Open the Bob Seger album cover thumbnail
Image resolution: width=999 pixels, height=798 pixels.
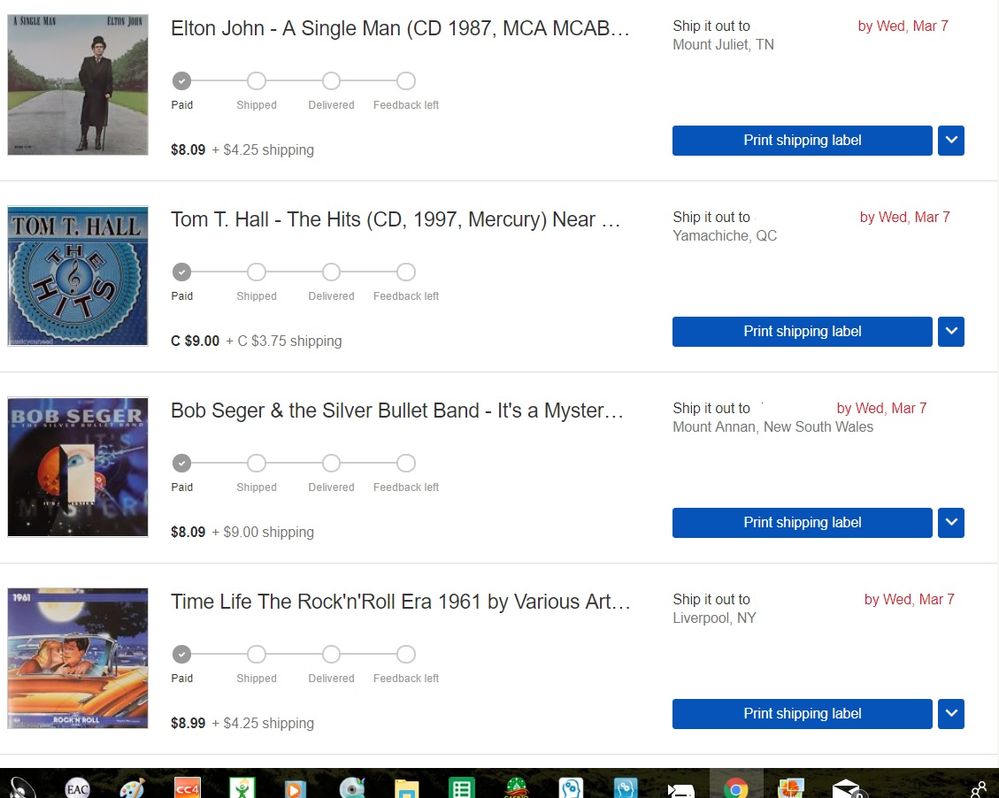coord(78,467)
